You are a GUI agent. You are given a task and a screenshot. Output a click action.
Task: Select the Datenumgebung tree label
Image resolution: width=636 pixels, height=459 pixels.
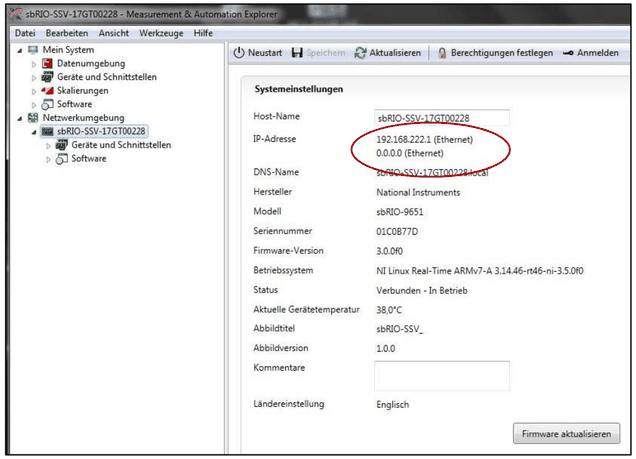(91, 63)
